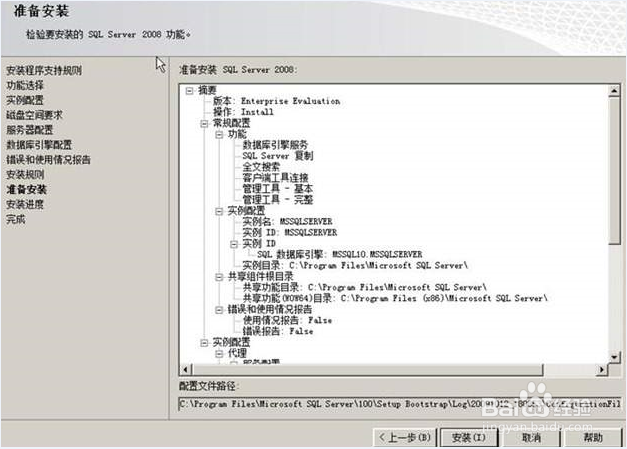Viewport: 627px width, 449px height.
Task: Select 数据库引擎配置 step in sidebar
Action: pyautogui.click(x=39, y=145)
